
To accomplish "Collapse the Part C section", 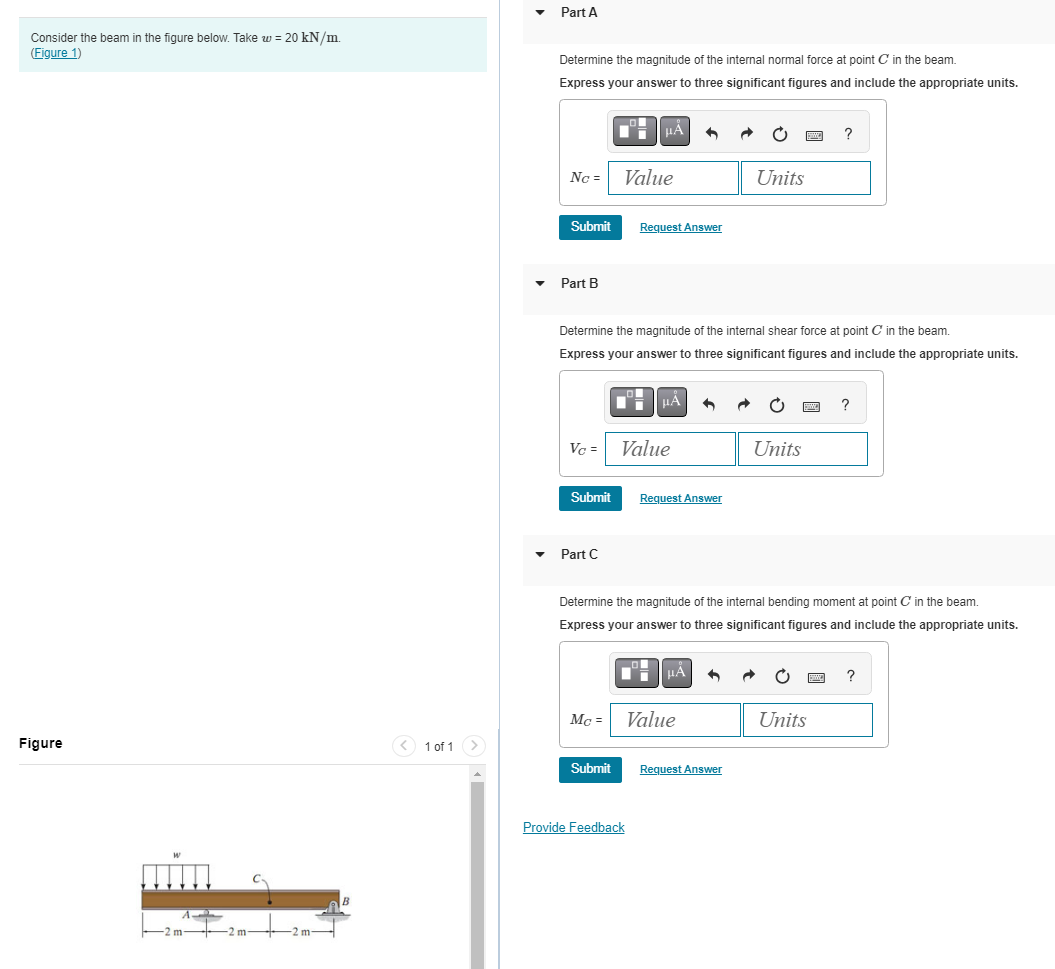I will coord(540,554).
